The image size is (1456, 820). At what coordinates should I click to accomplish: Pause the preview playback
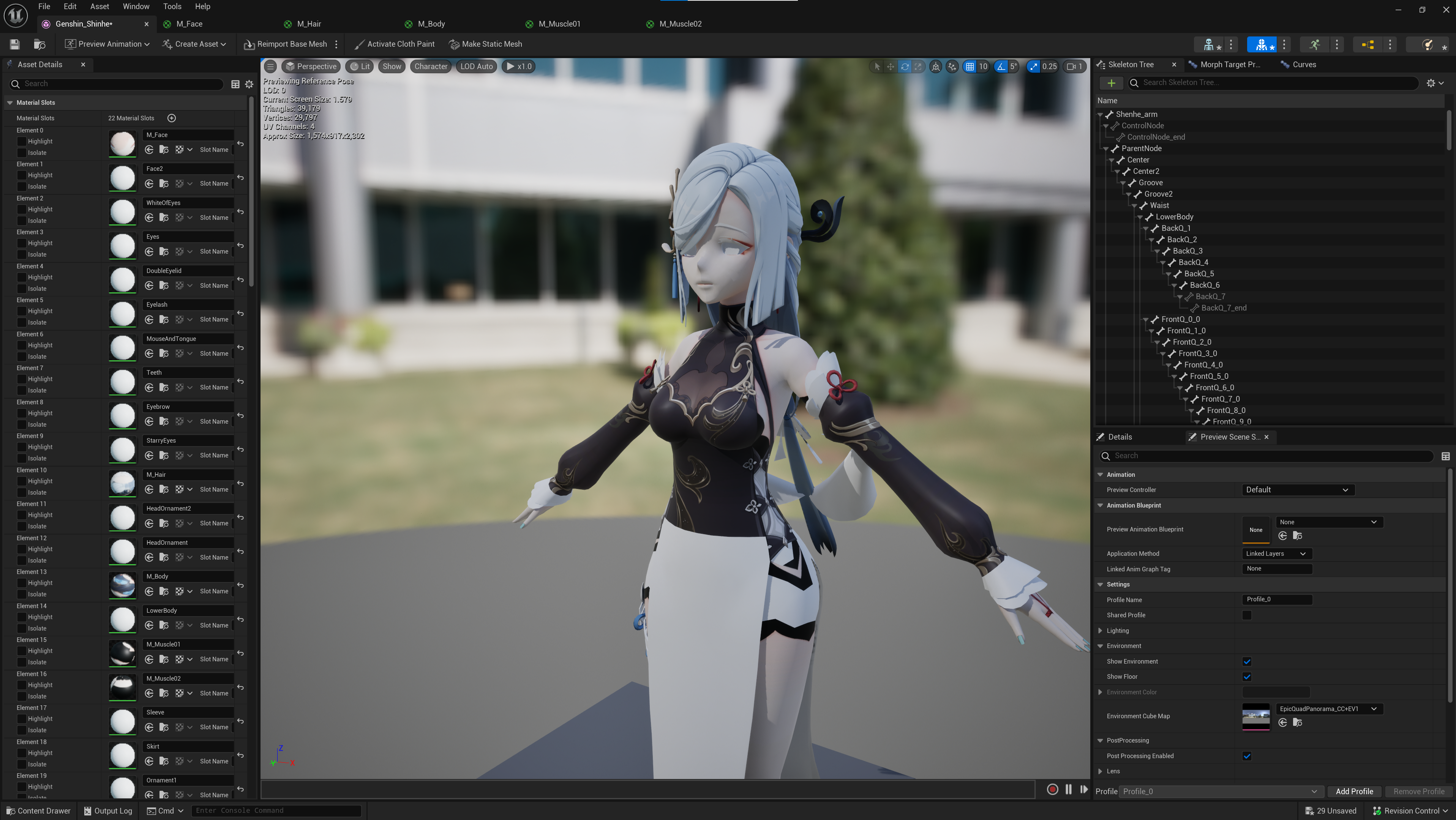(1068, 790)
